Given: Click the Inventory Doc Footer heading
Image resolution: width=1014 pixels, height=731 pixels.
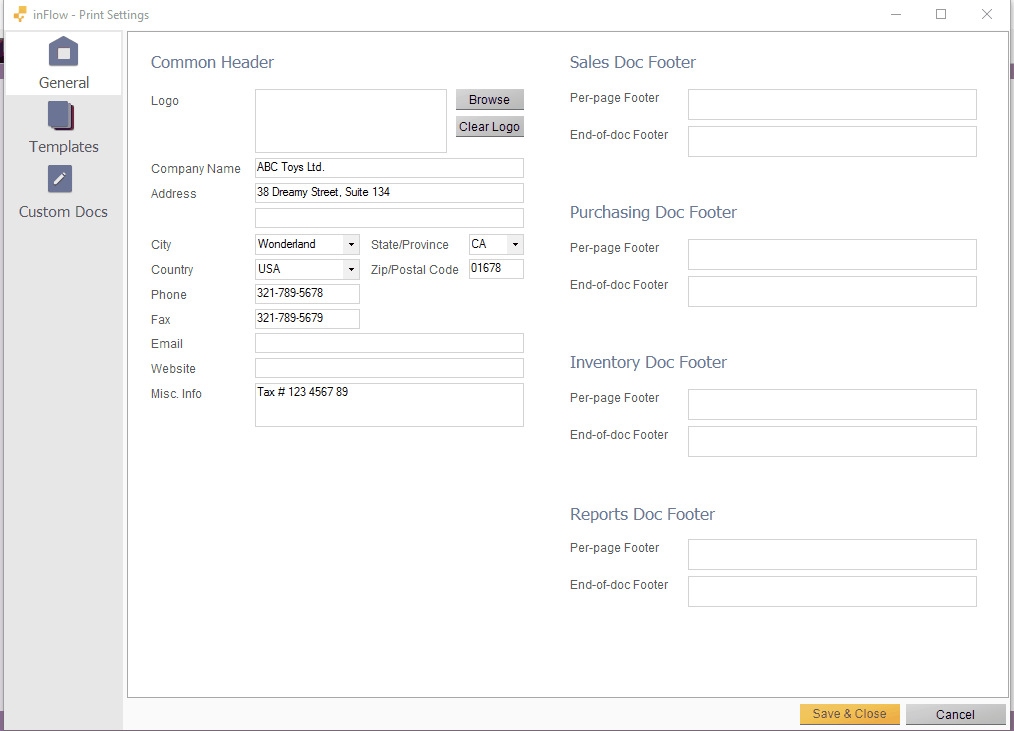Looking at the screenshot, I should (x=648, y=362).
